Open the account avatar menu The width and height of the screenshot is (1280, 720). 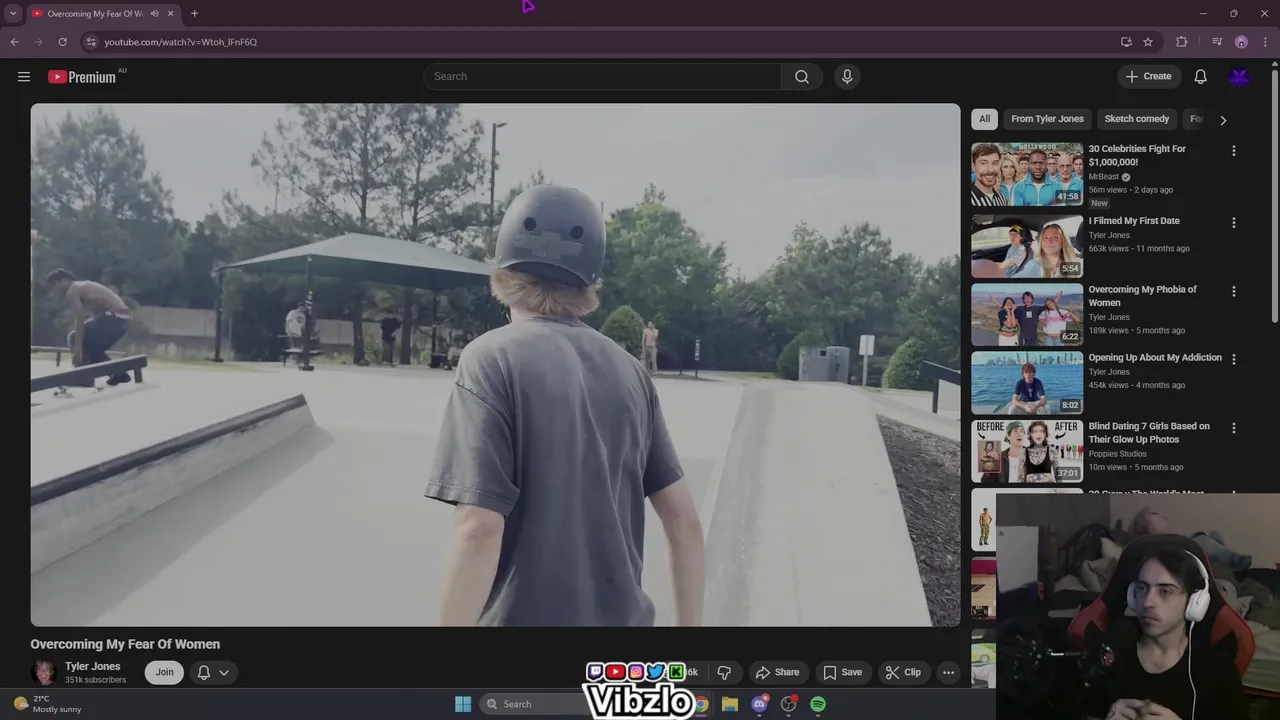point(1239,77)
